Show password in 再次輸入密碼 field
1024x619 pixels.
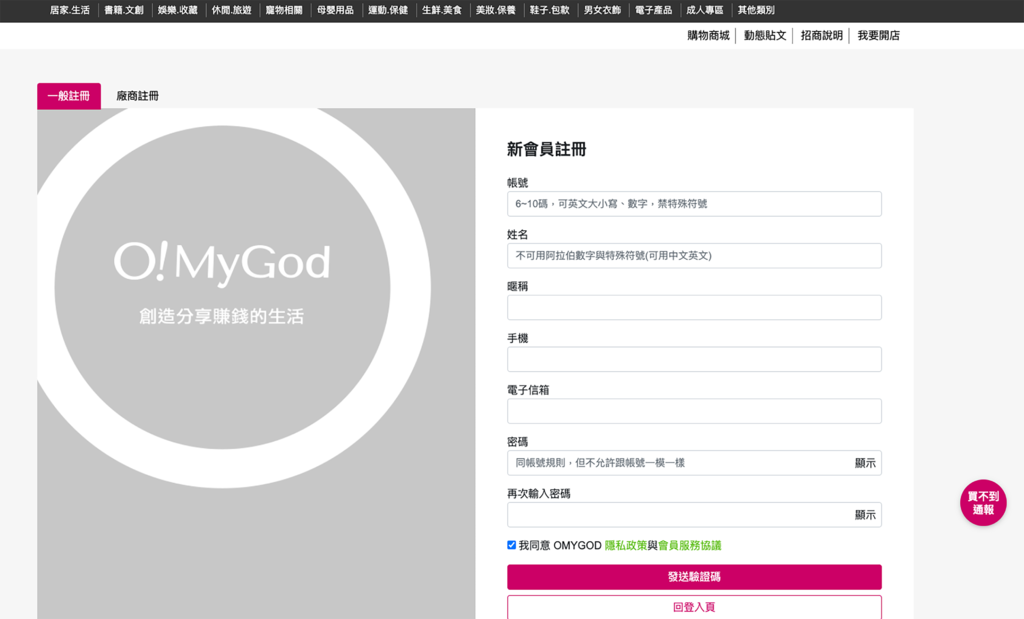tap(865, 515)
